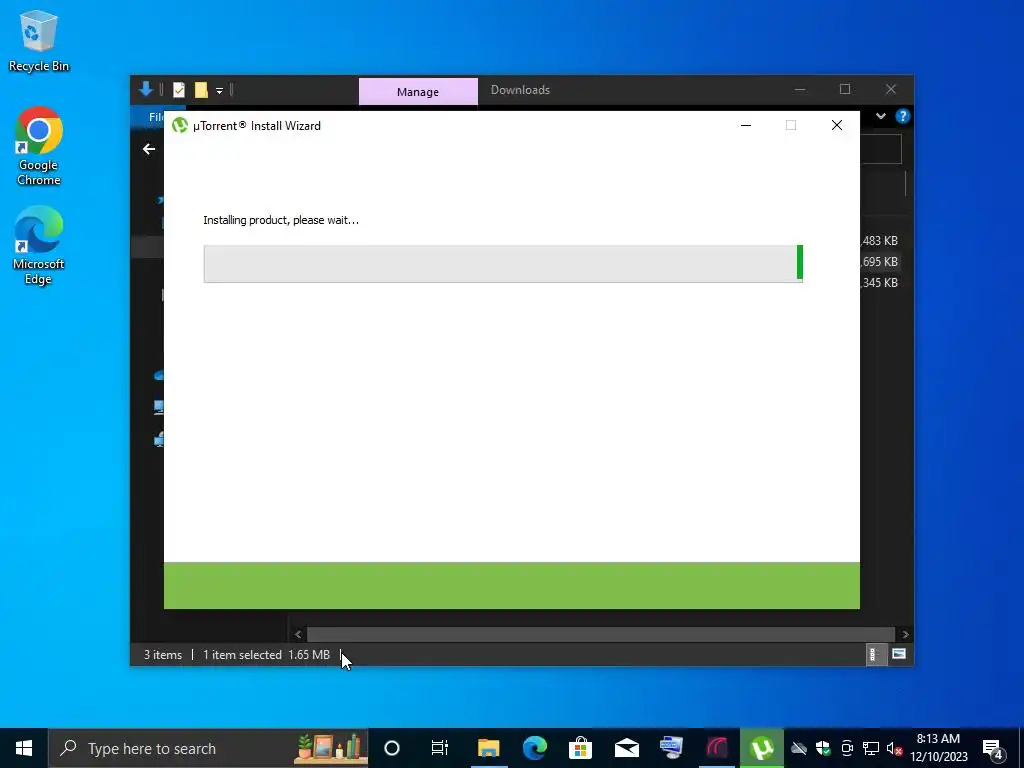
Task: Close the µTorrent Install Wizard window
Action: 837,125
